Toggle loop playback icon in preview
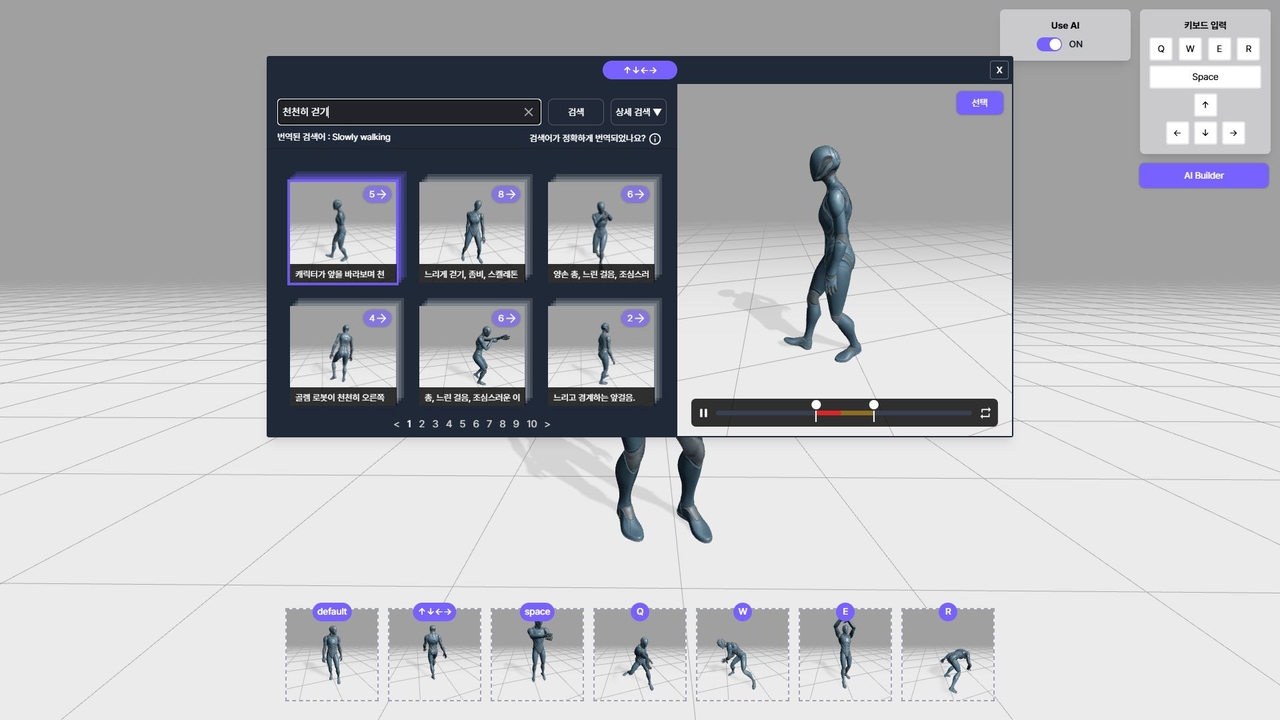Image resolution: width=1280 pixels, height=720 pixels. tap(985, 413)
